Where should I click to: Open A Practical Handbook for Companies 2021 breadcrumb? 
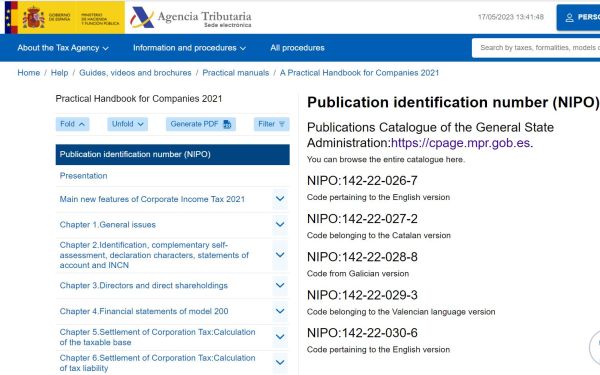pos(359,73)
